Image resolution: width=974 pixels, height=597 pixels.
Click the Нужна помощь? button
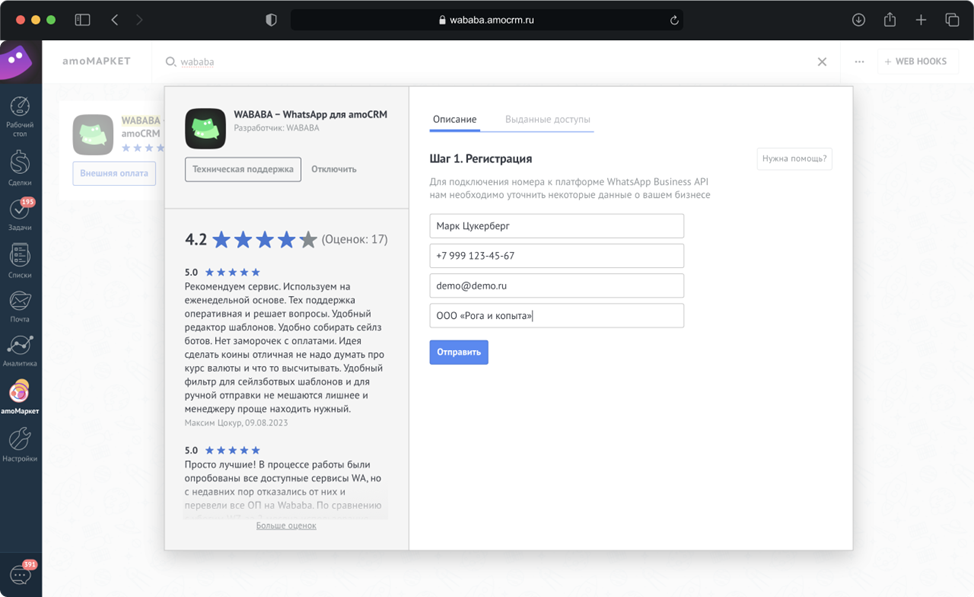(x=794, y=158)
